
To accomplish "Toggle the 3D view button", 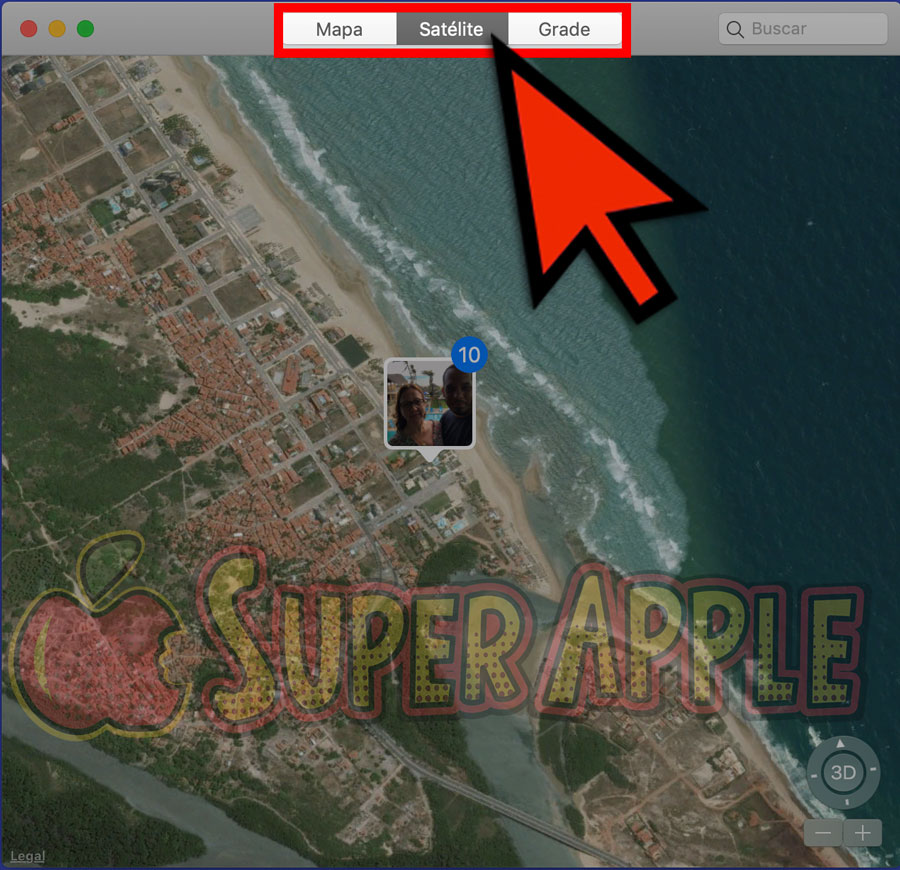I will (x=844, y=773).
